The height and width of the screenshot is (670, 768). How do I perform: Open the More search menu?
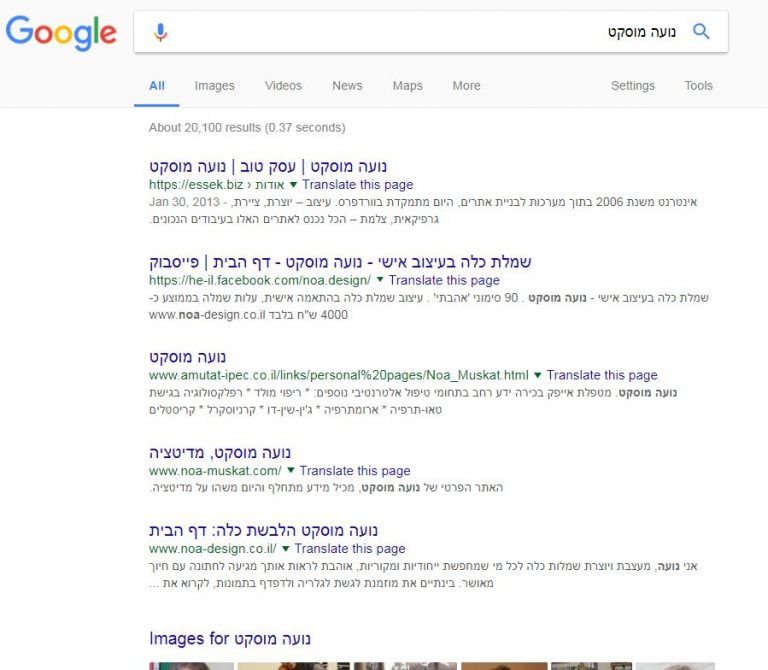tap(466, 86)
